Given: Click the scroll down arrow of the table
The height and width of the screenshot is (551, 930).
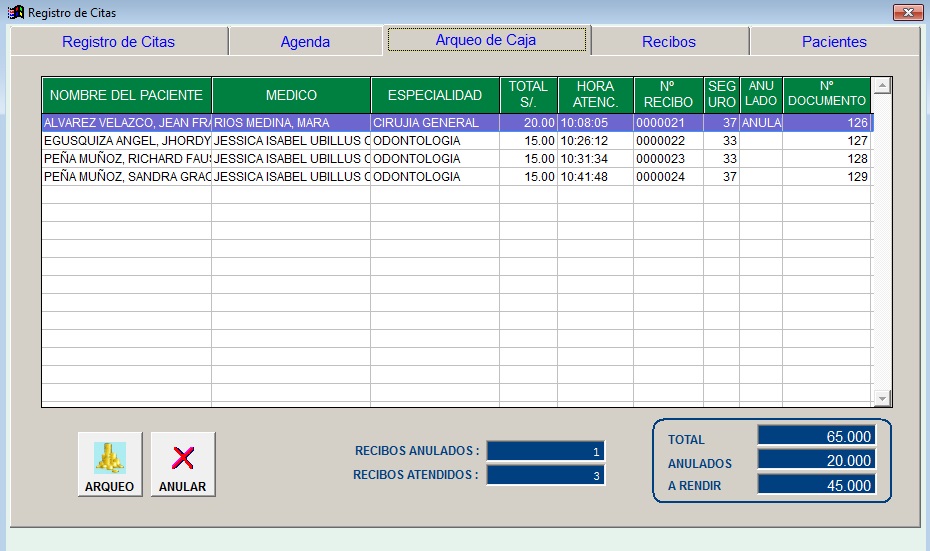Looking at the screenshot, I should pos(882,398).
